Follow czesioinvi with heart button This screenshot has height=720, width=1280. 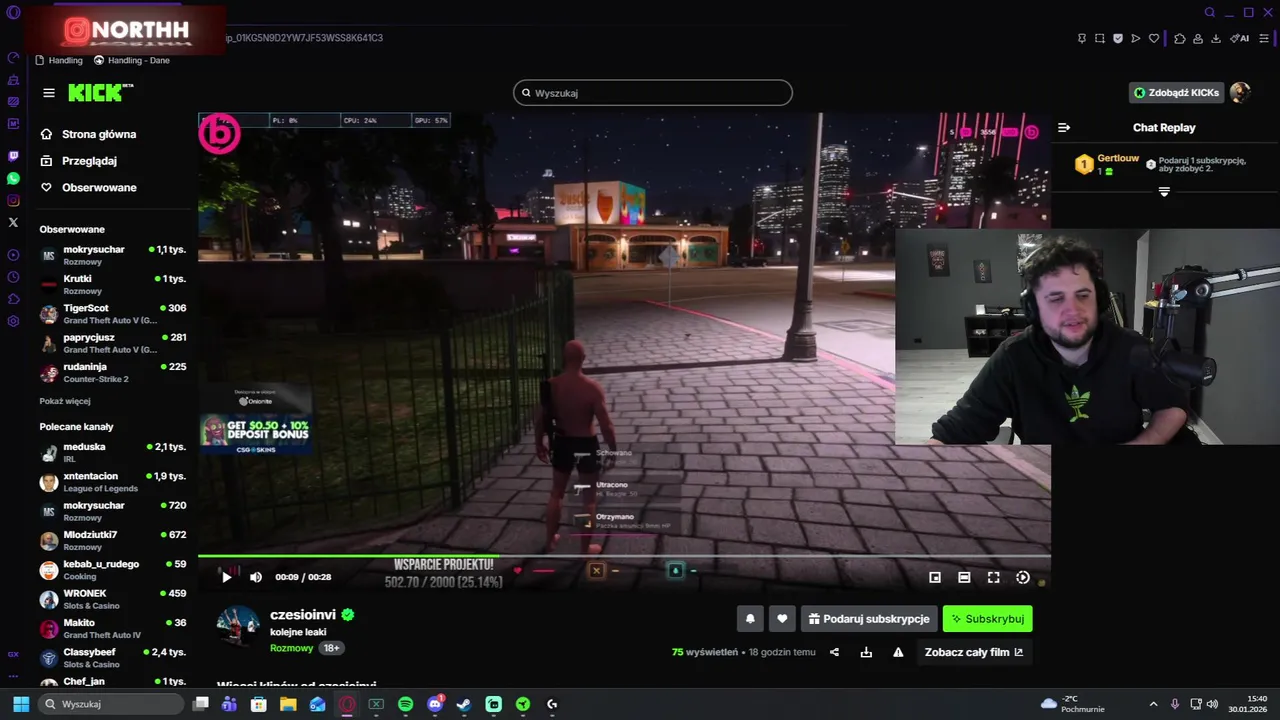(782, 619)
